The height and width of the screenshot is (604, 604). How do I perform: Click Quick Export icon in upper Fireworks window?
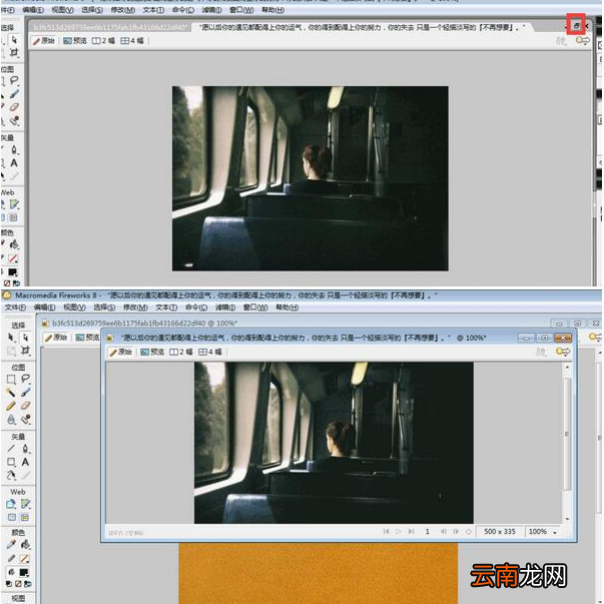[582, 40]
